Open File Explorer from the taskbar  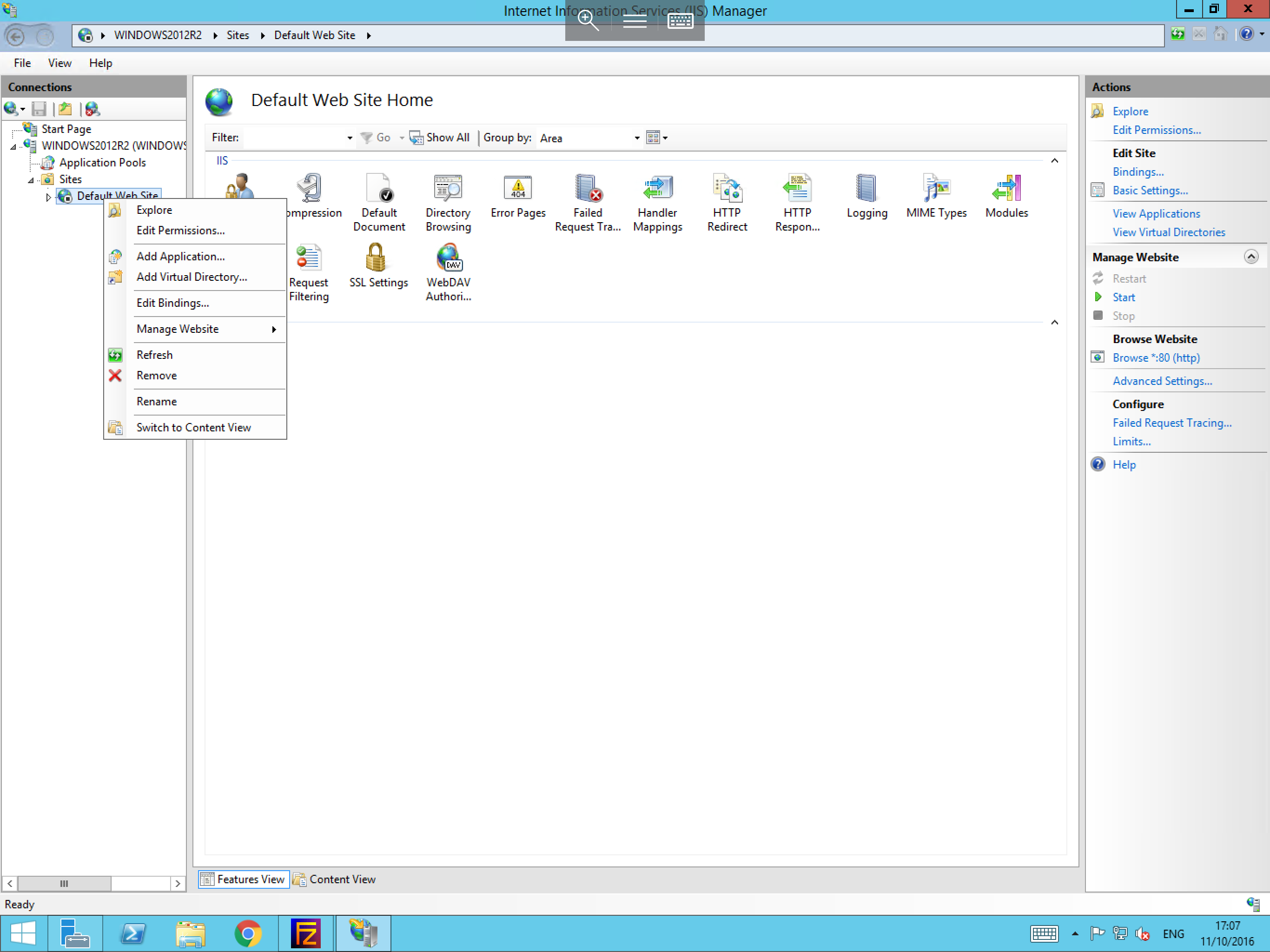(x=191, y=933)
